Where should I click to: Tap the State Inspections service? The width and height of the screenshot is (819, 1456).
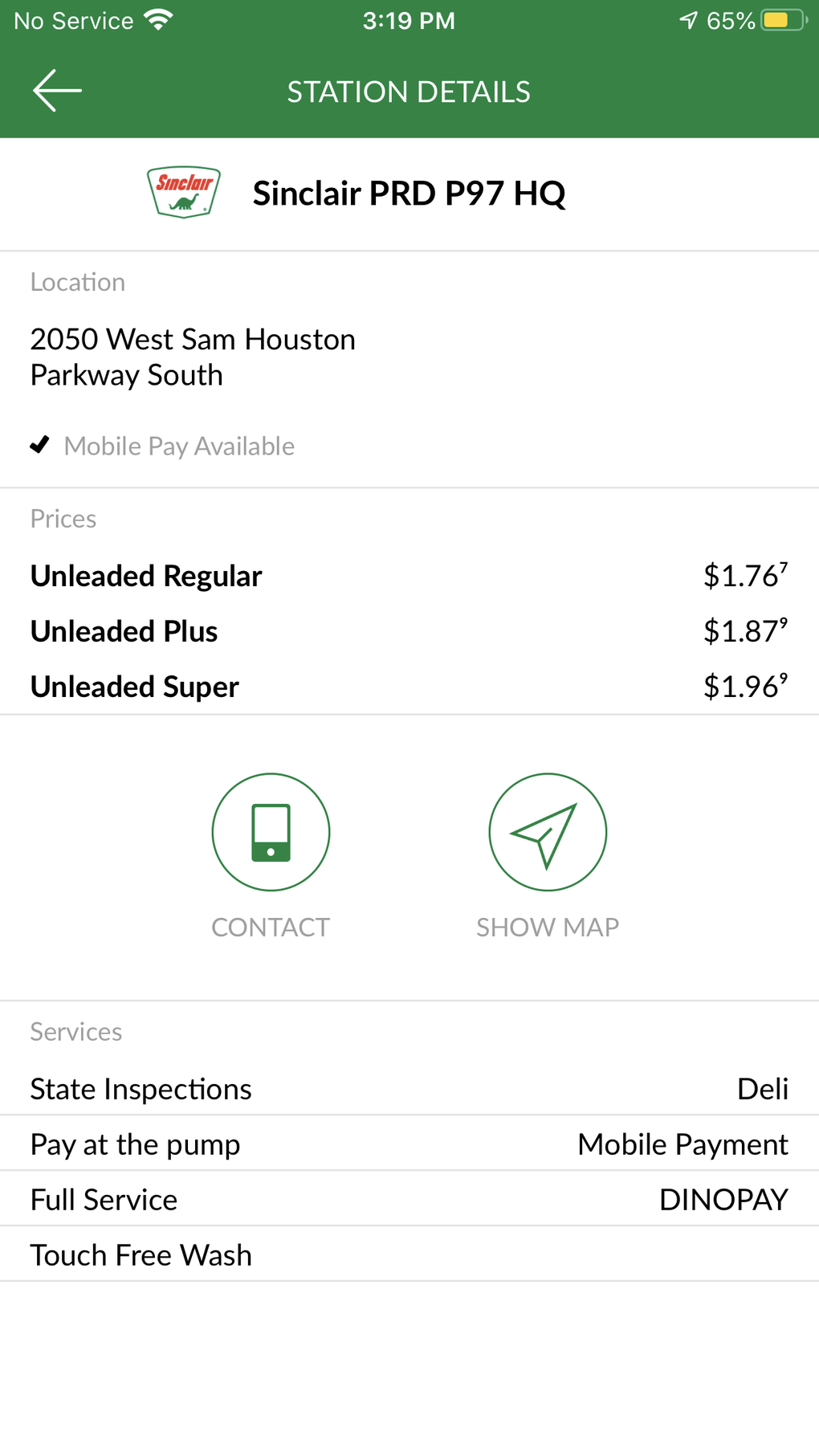coord(141,1089)
